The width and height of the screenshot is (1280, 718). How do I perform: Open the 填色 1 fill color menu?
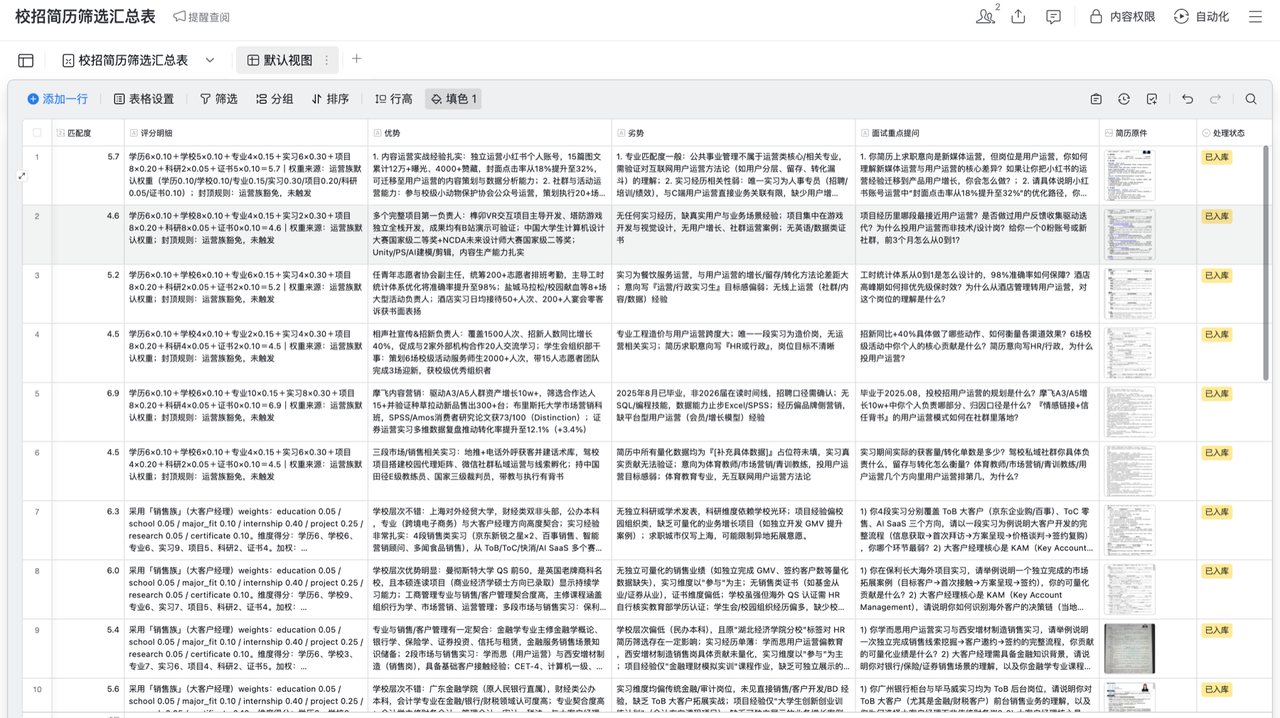453,99
